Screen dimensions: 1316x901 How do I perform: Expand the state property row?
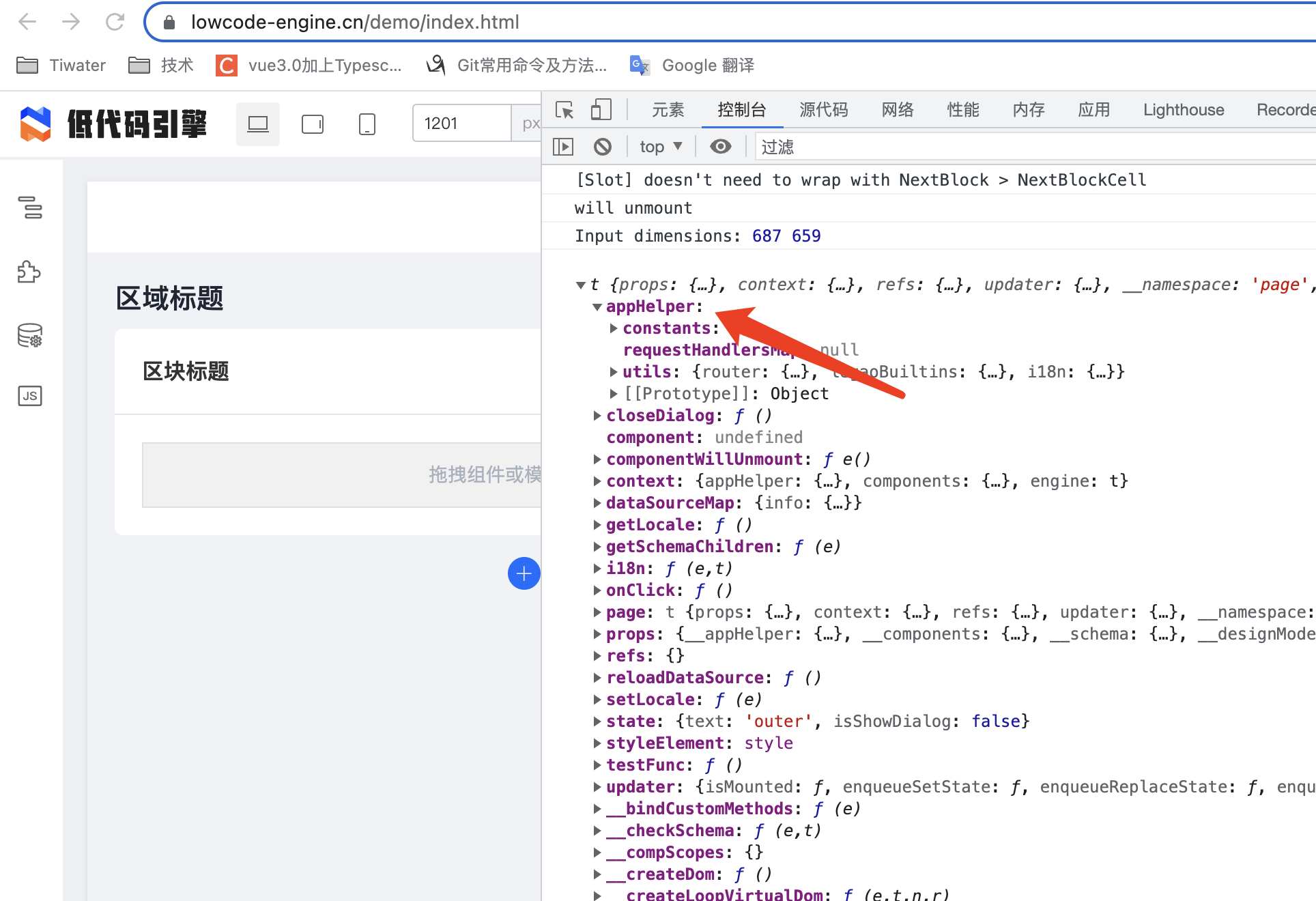click(597, 721)
